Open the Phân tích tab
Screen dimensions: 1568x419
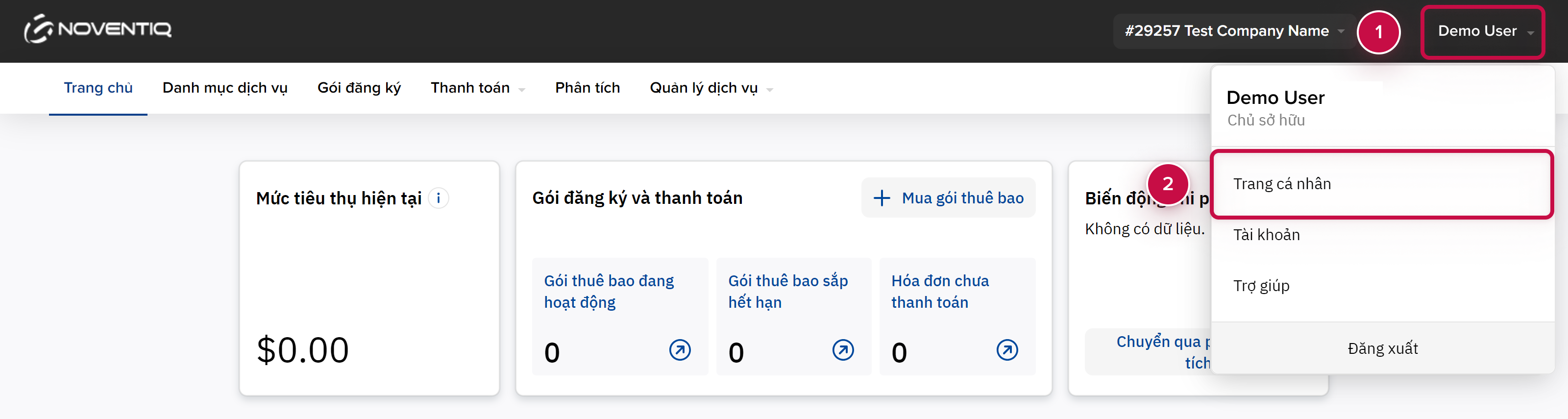588,88
